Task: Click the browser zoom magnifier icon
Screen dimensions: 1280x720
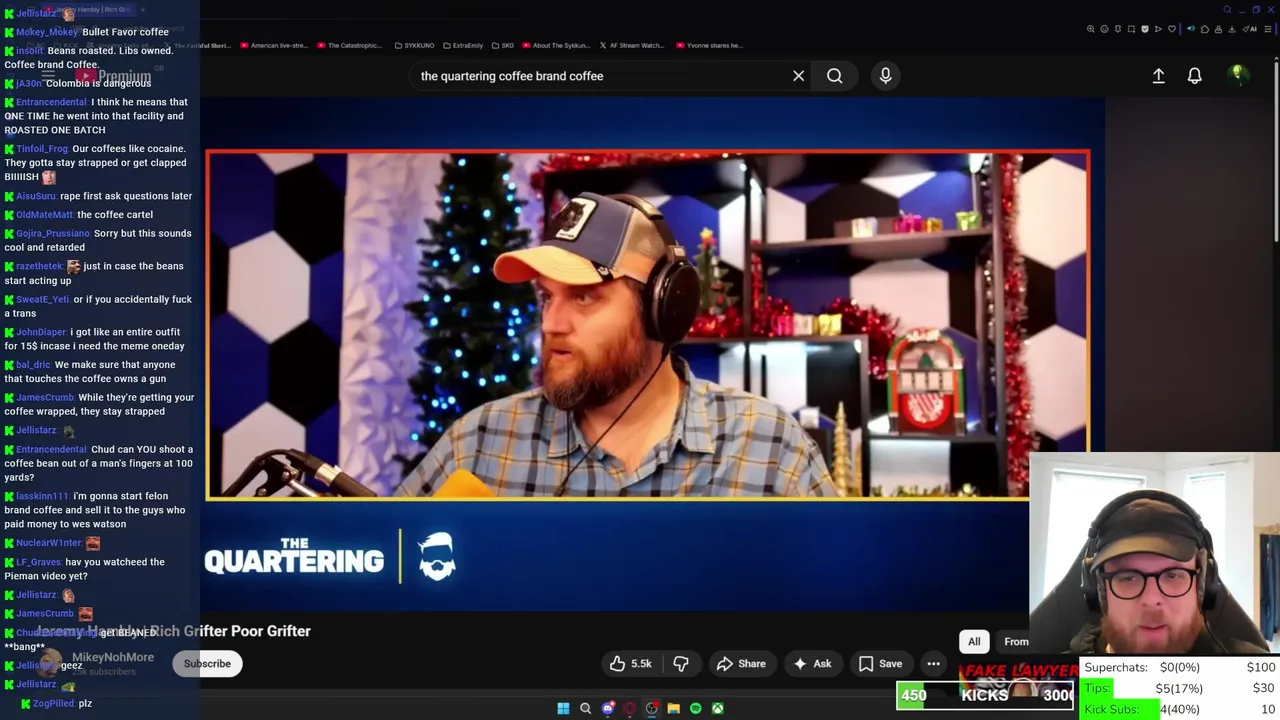Action: click(x=1091, y=29)
